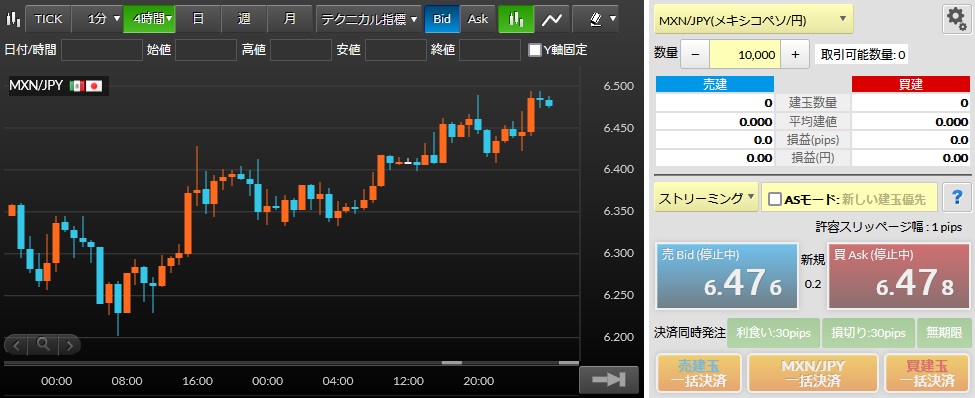Click the 売建玉 一括決済 button
975x398 pixels.
click(699, 374)
